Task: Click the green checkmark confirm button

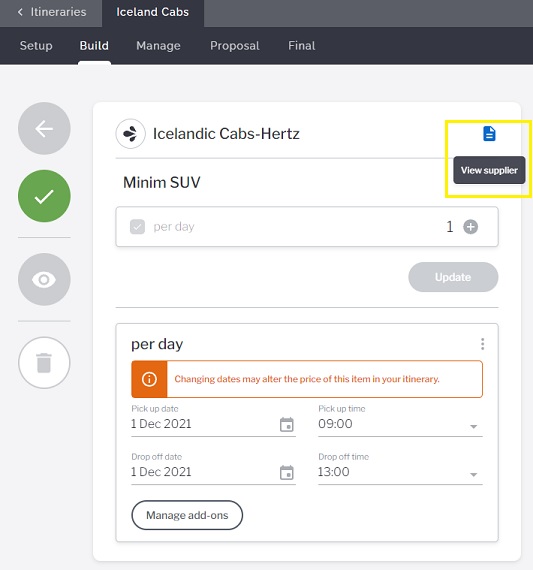Action: pos(44,196)
